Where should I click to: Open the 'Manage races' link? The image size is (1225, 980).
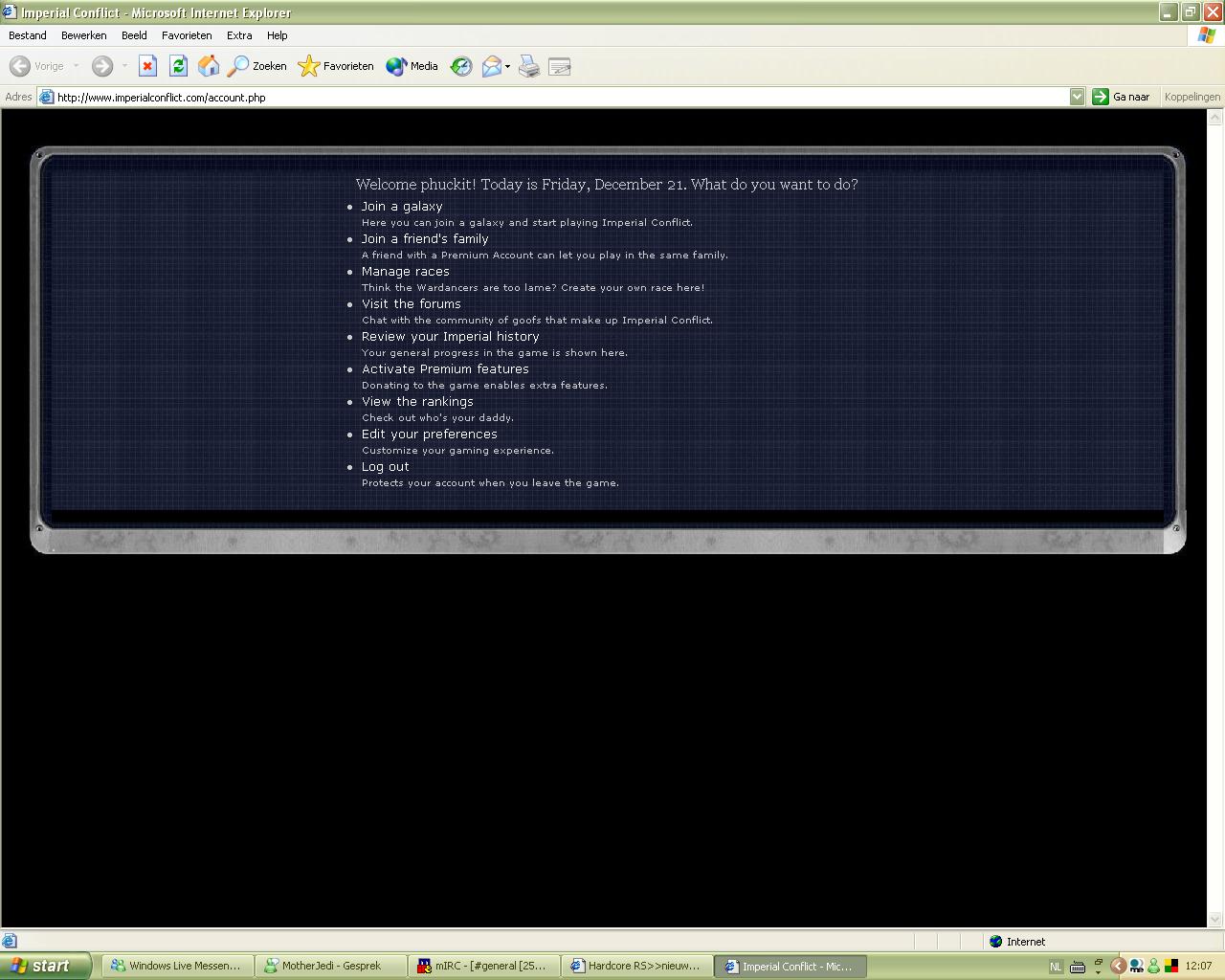pyautogui.click(x=406, y=272)
